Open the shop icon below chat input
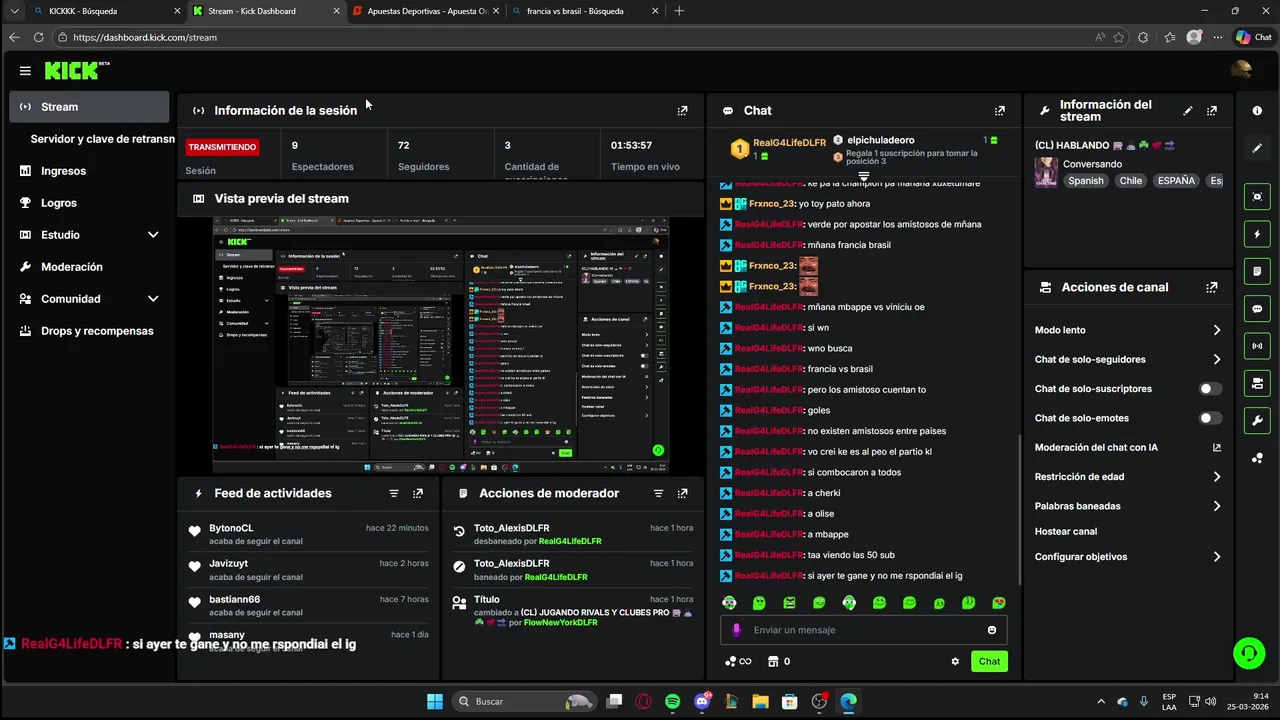The width and height of the screenshot is (1280, 720). (x=772, y=661)
